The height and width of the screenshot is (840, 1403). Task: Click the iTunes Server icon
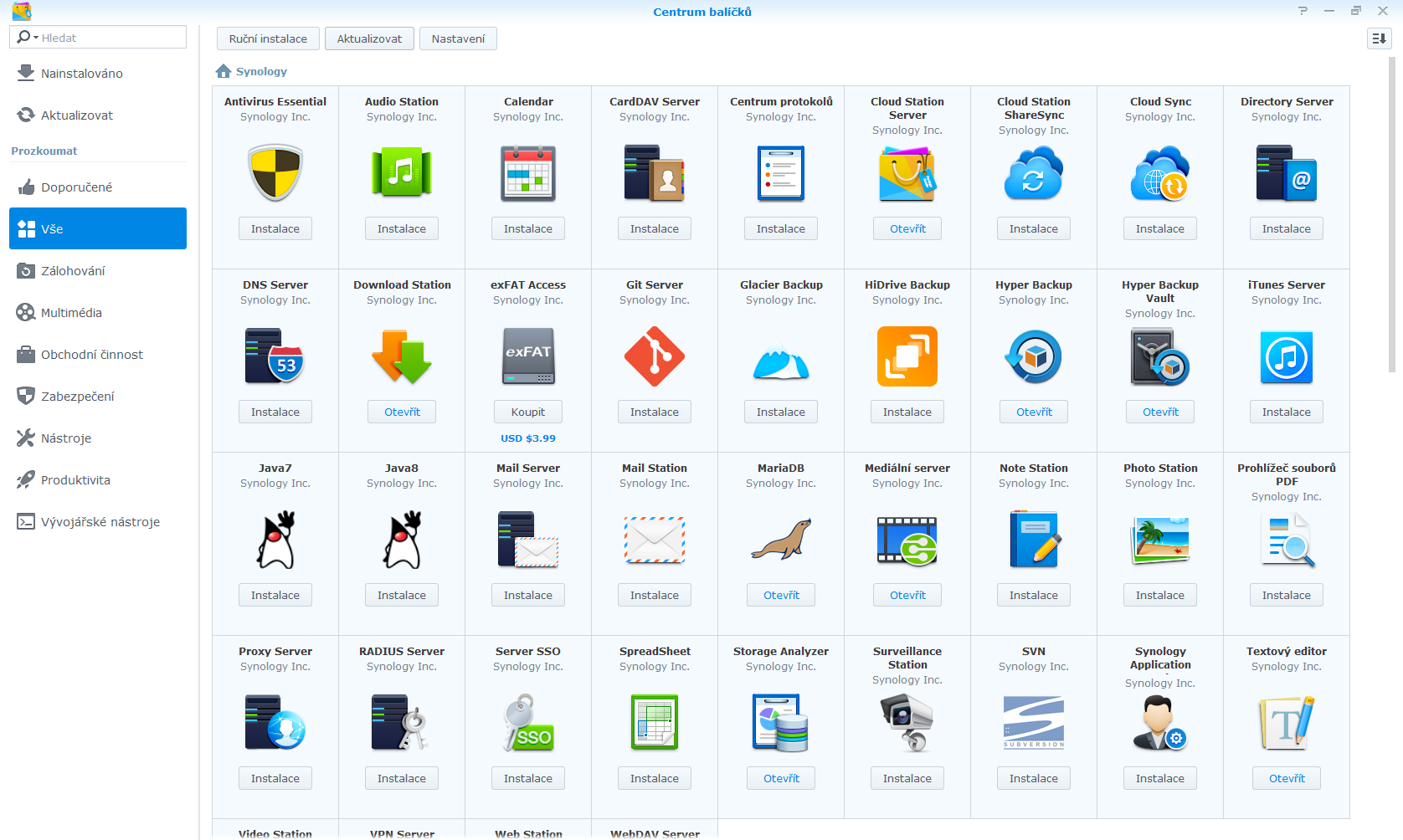[1287, 357]
